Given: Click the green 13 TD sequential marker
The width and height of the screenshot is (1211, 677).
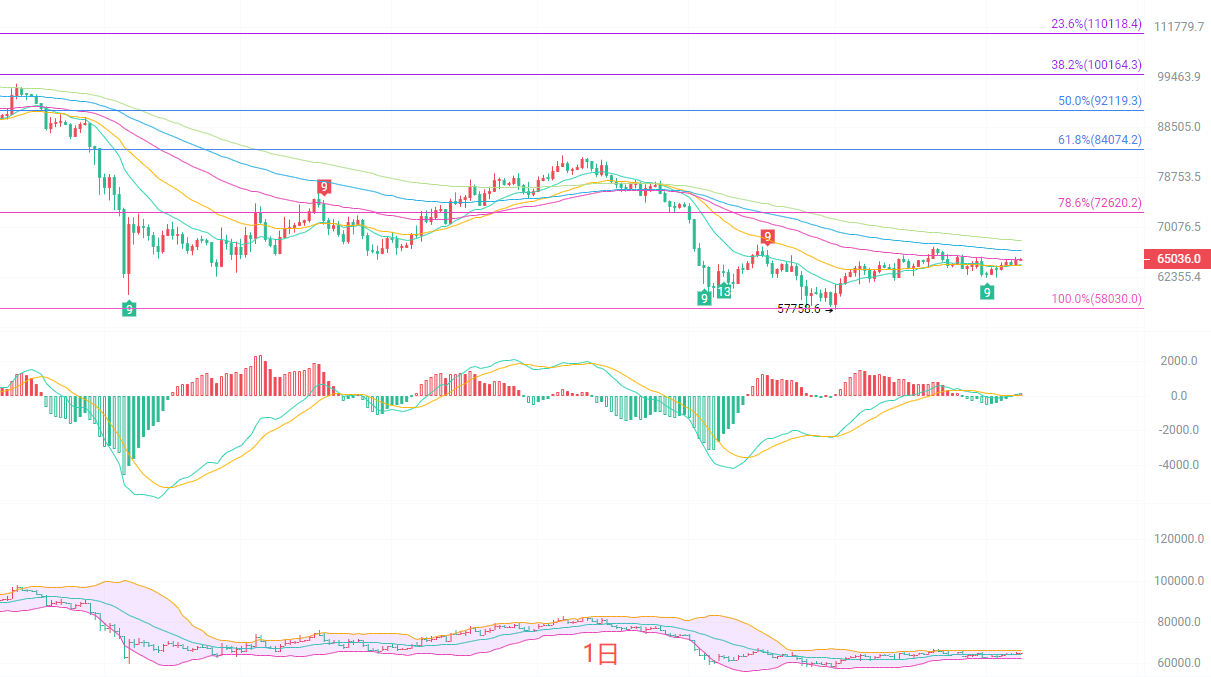Looking at the screenshot, I should [723, 291].
